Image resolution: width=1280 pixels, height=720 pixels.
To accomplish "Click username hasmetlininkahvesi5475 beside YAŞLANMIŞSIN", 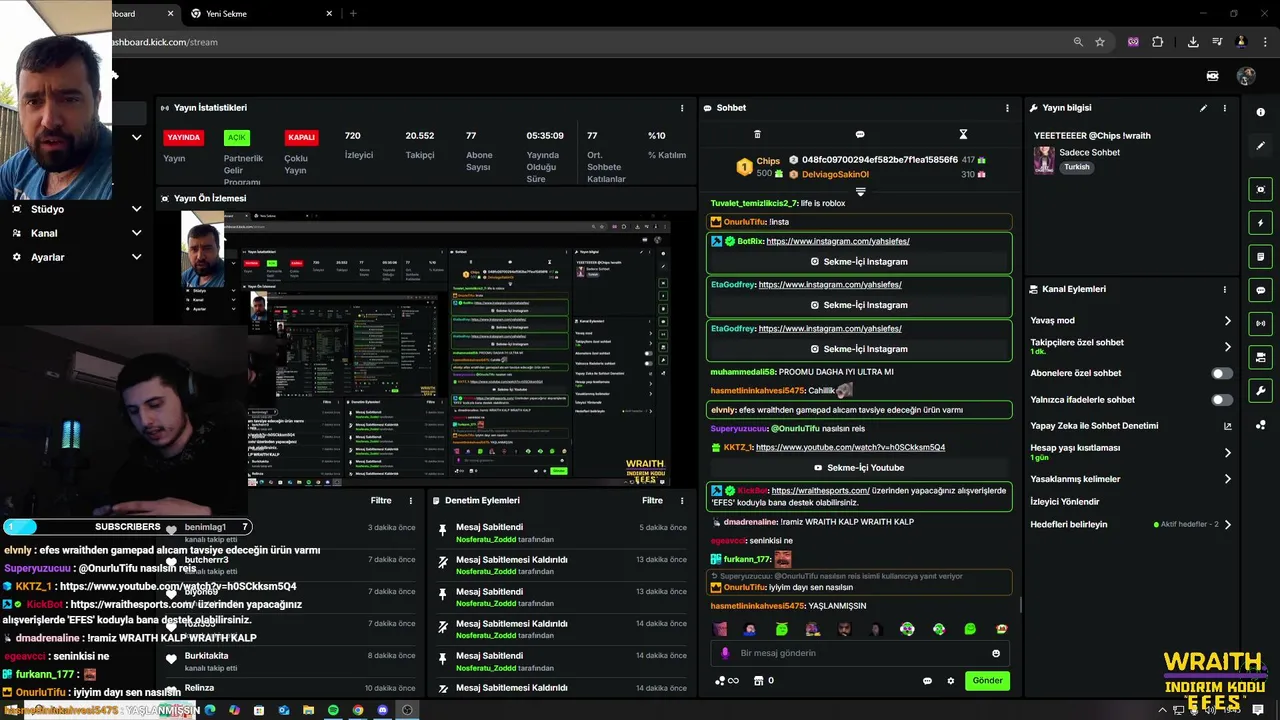I will coord(757,606).
